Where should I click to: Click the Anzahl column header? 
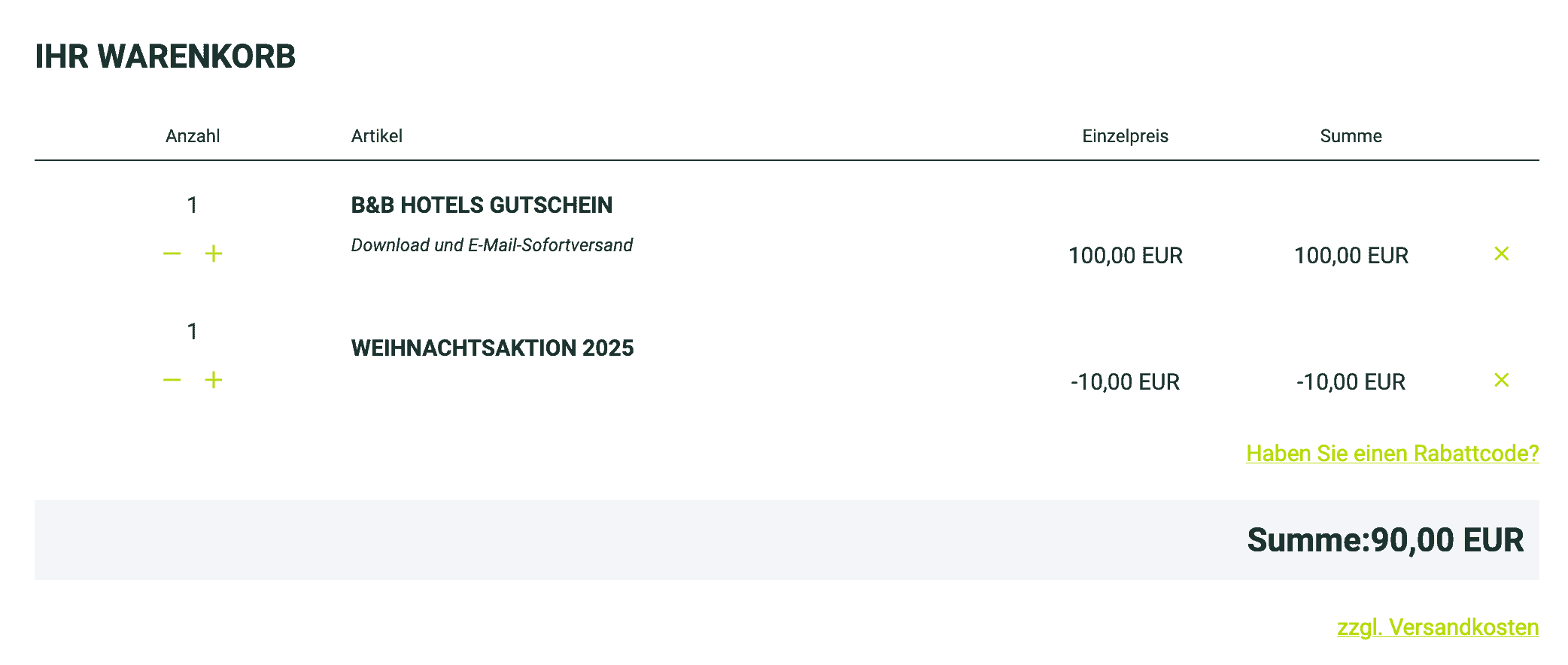[x=193, y=136]
